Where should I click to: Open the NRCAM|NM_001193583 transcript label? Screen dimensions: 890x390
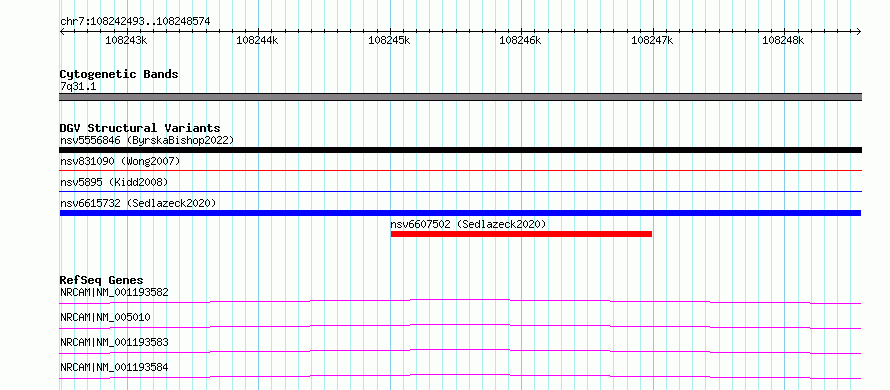point(114,342)
